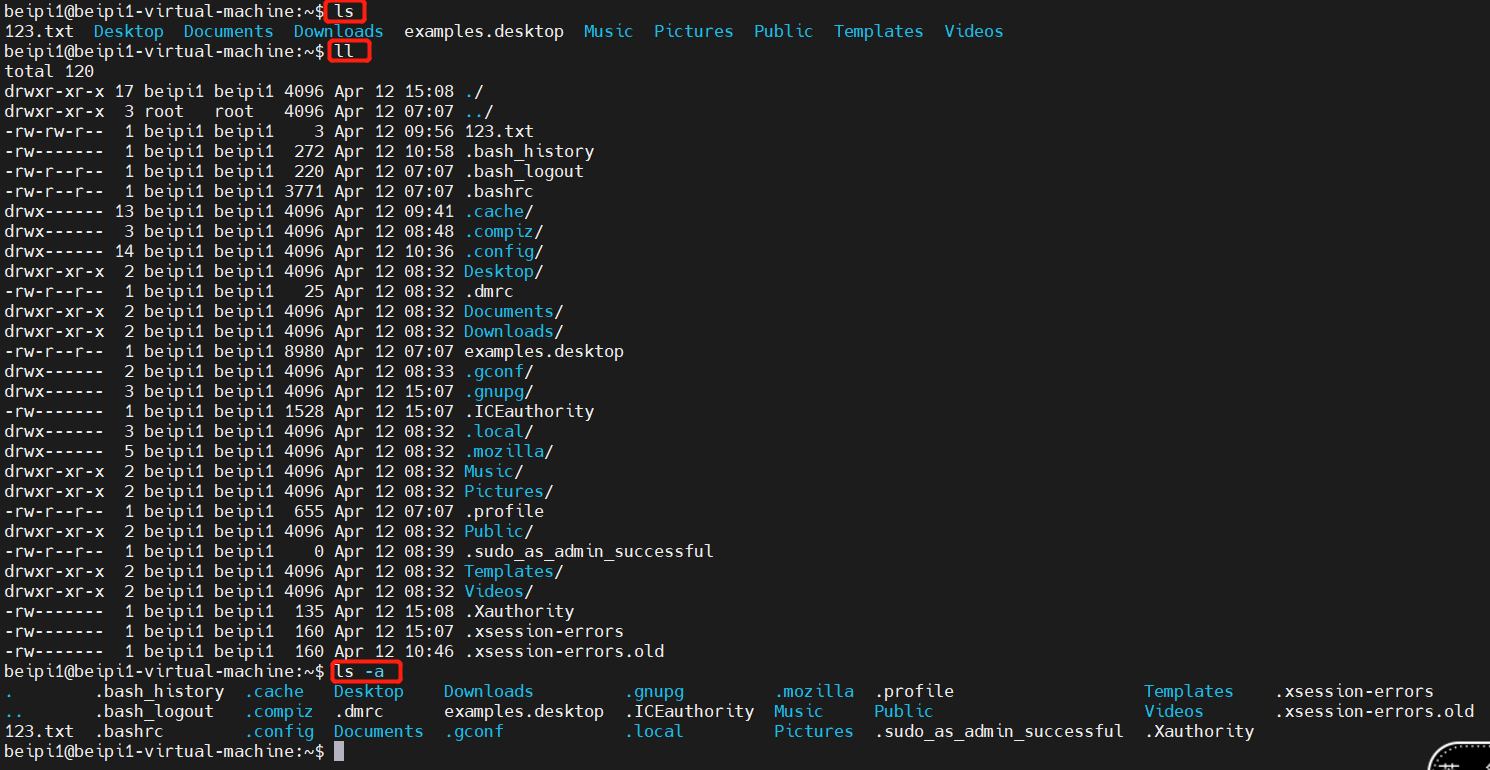
Task: Click the link count 13 on the .cache row
Action: point(124,211)
